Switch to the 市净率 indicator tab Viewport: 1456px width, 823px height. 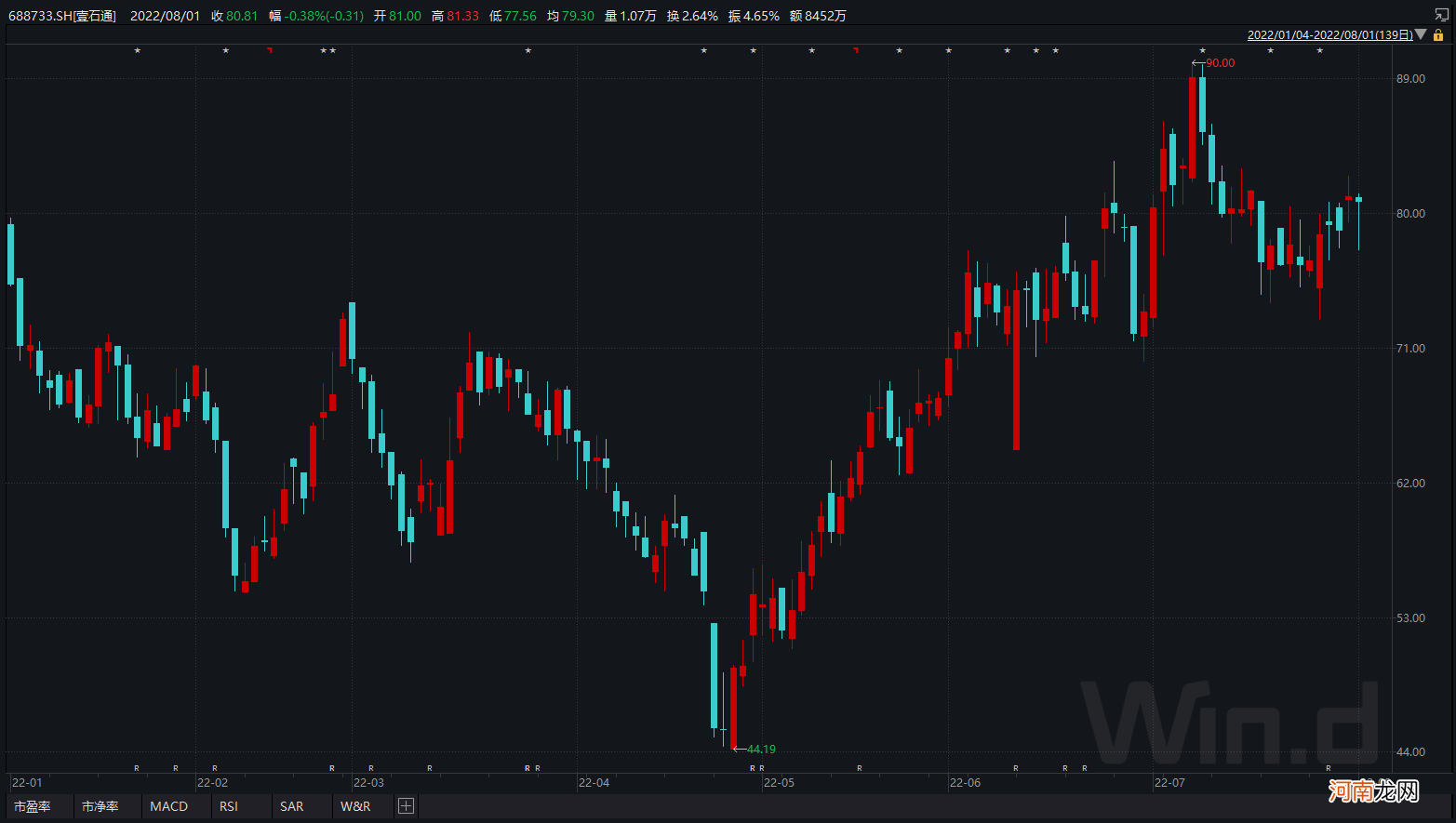[x=100, y=806]
